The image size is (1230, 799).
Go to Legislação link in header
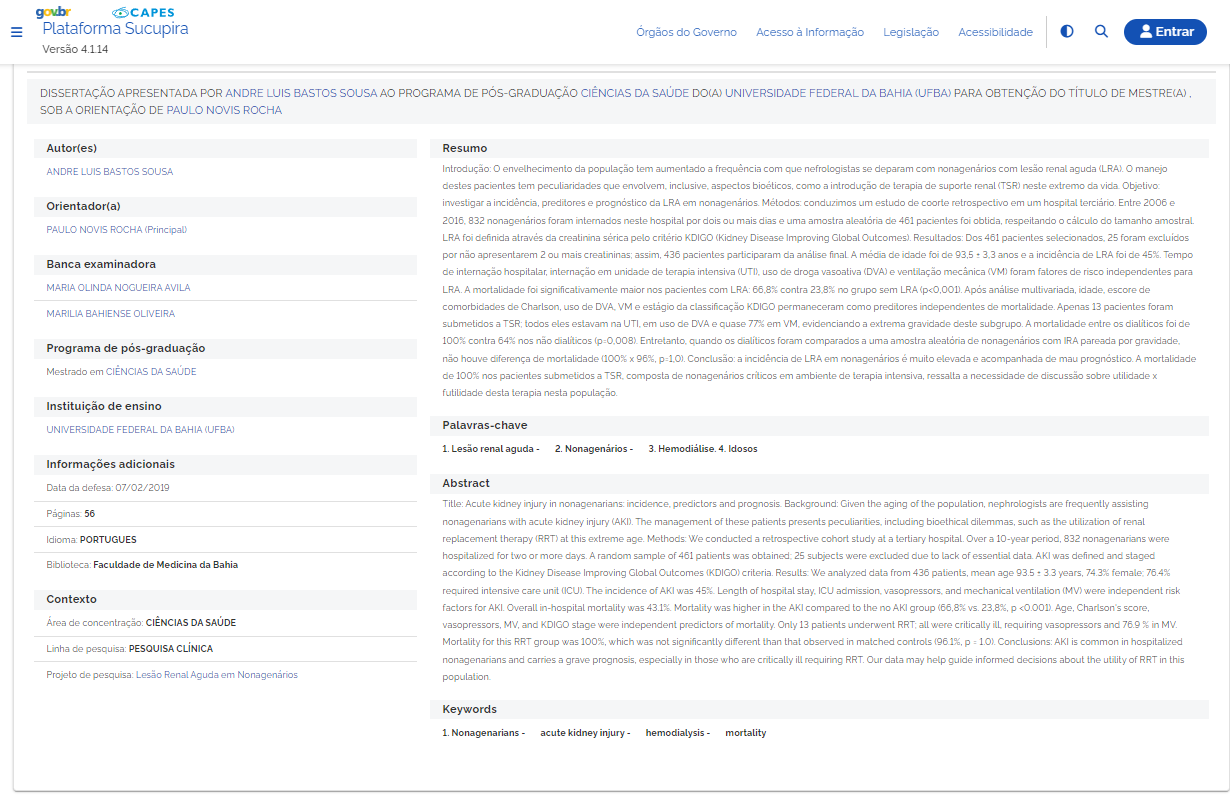click(910, 32)
